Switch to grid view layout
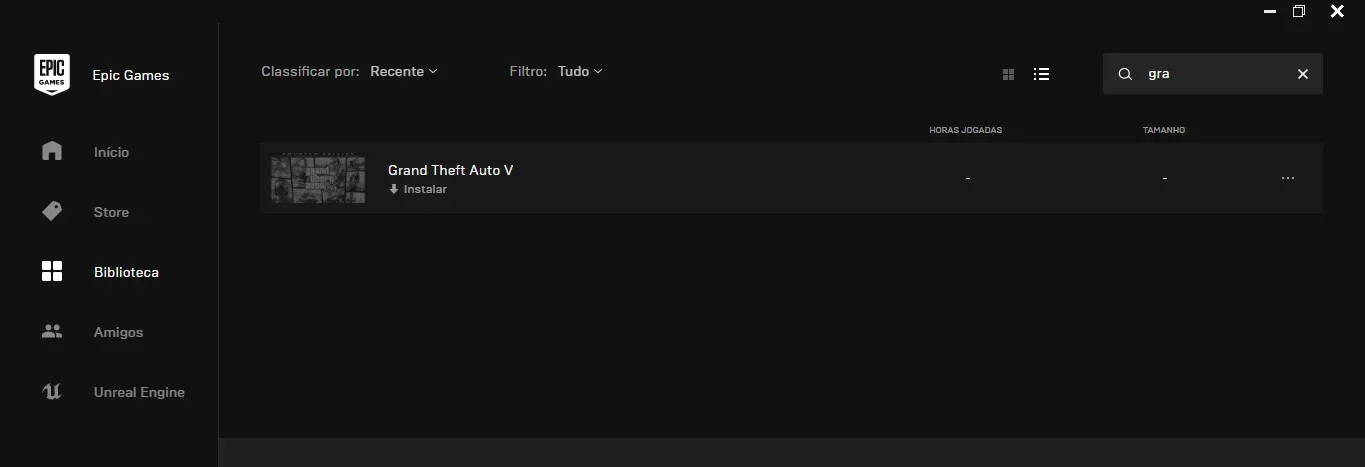 [1008, 74]
